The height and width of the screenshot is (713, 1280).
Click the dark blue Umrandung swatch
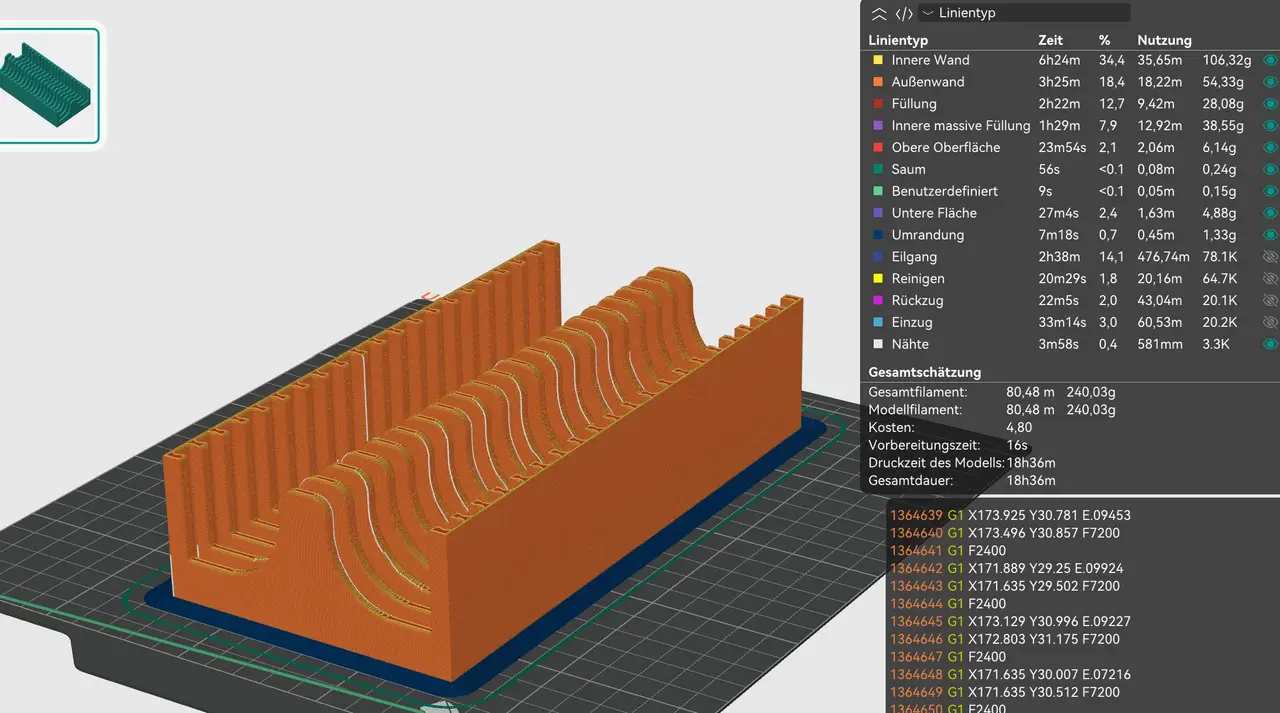[x=877, y=235]
